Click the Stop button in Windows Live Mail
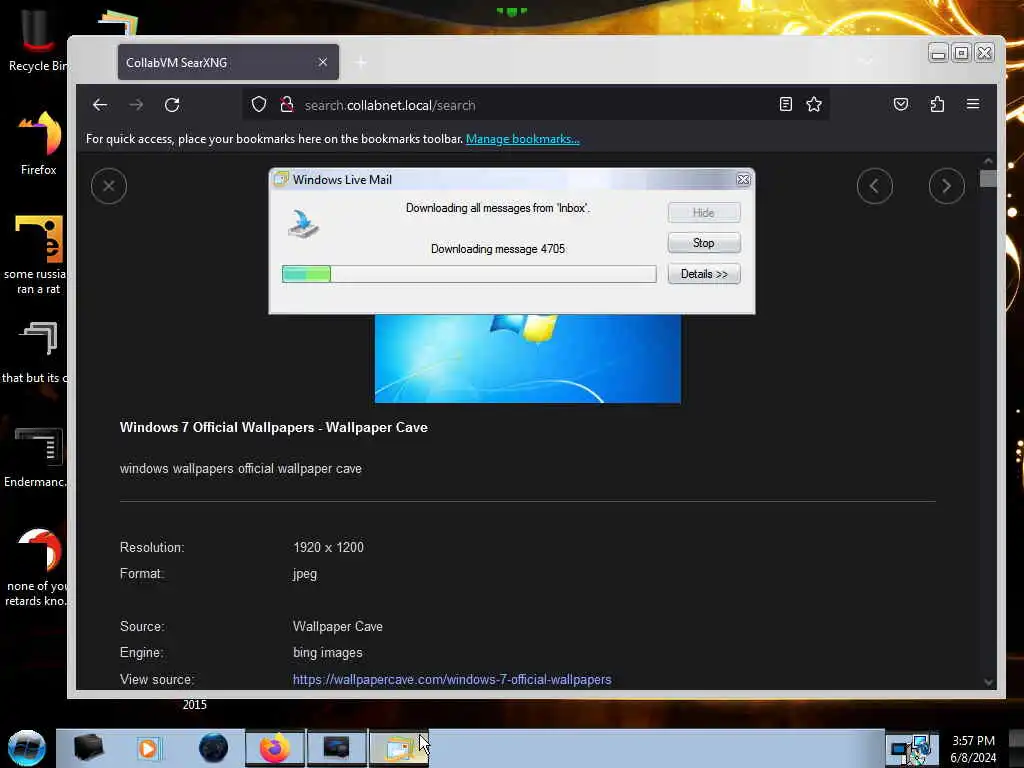 pyautogui.click(x=704, y=243)
